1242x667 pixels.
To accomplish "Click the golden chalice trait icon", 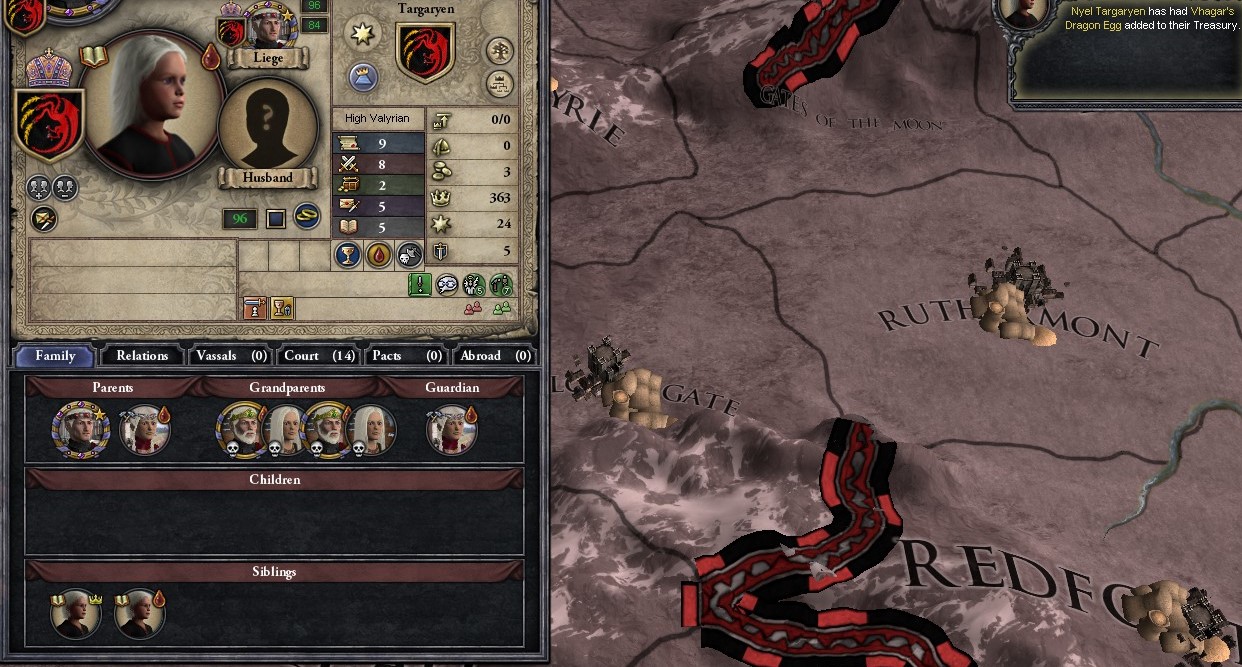I will click(348, 254).
